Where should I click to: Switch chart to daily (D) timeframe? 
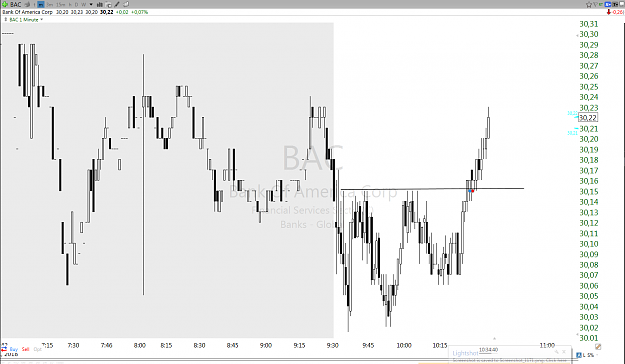coord(77,4)
